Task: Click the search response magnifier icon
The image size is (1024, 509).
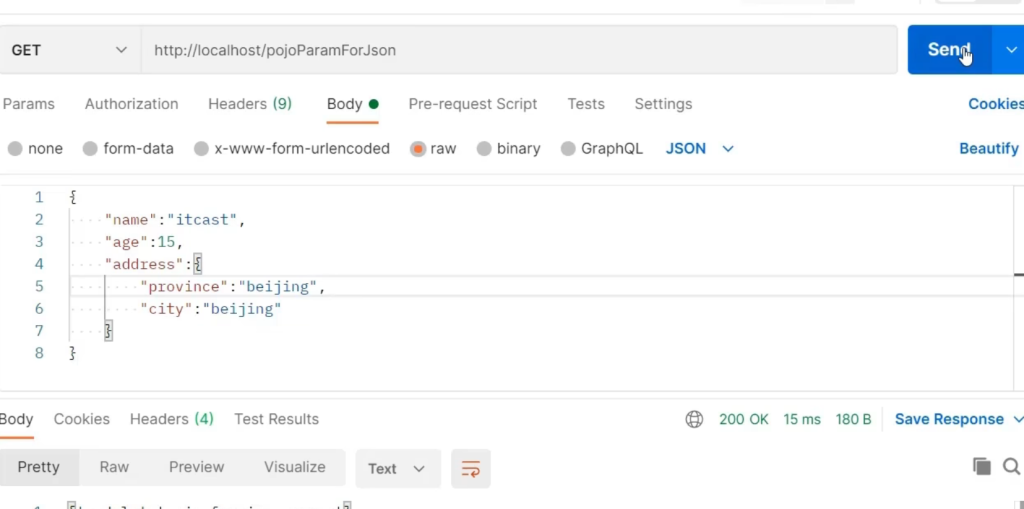Action: point(1011,466)
